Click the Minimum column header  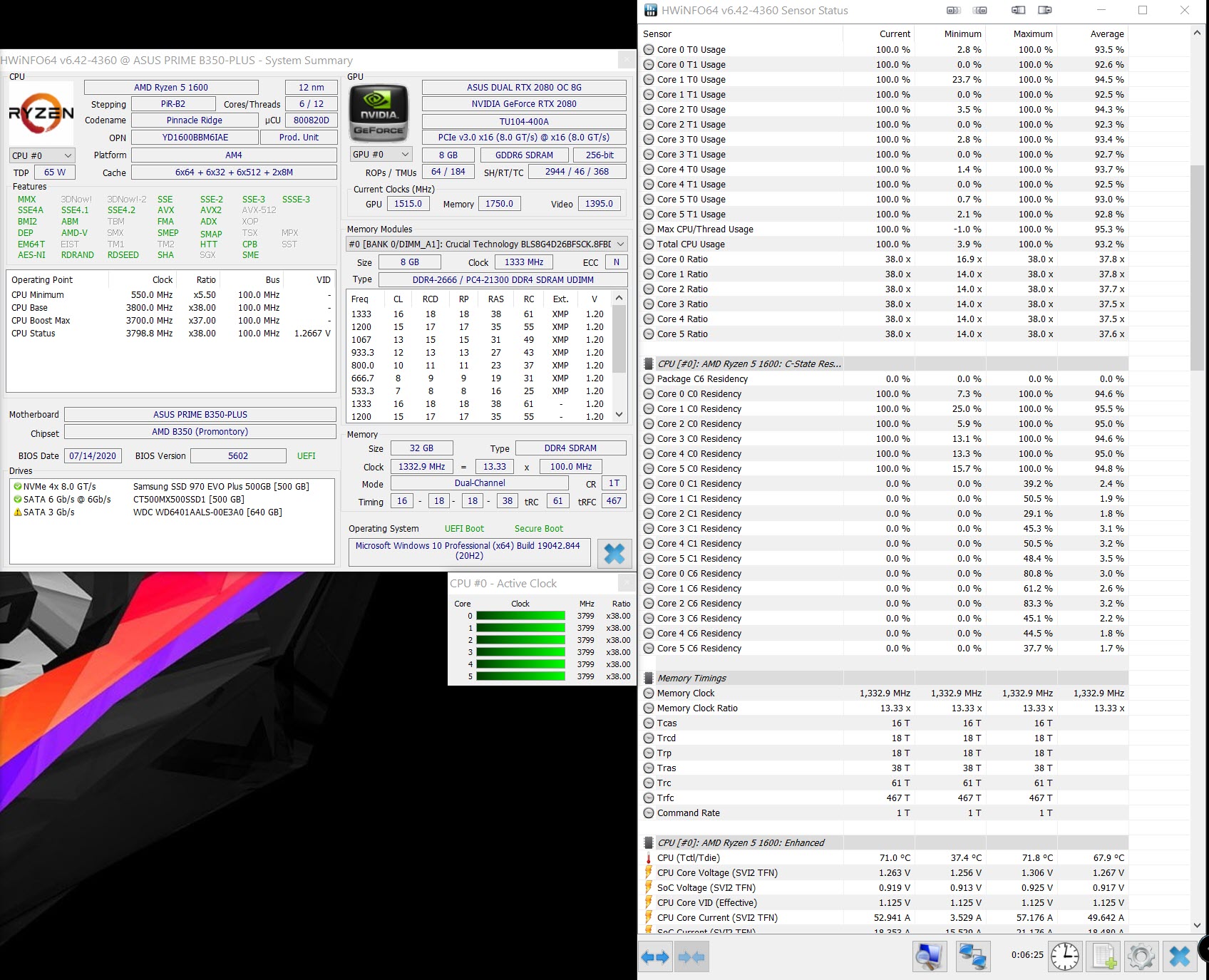point(950,33)
